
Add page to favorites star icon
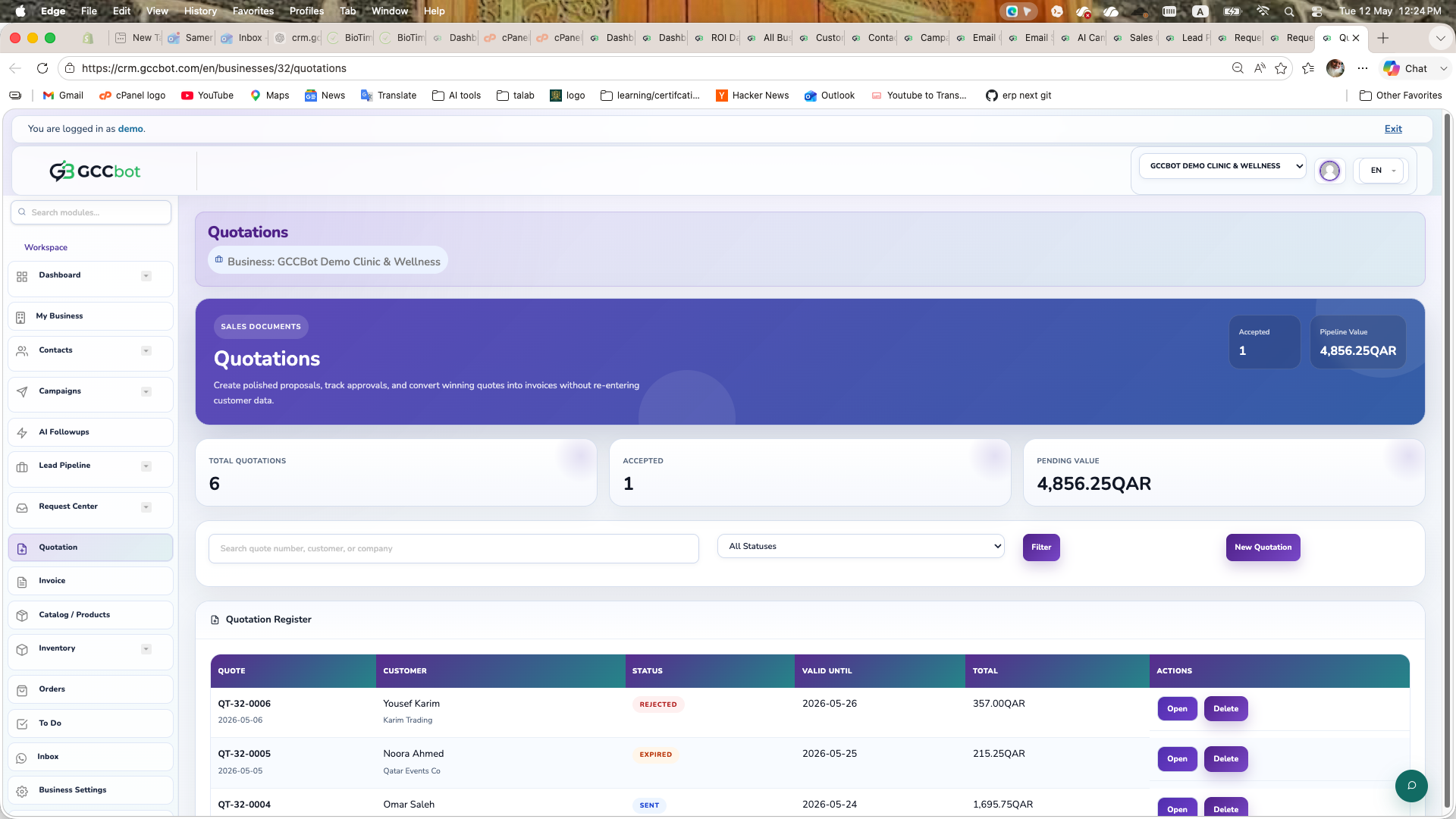coord(1281,68)
